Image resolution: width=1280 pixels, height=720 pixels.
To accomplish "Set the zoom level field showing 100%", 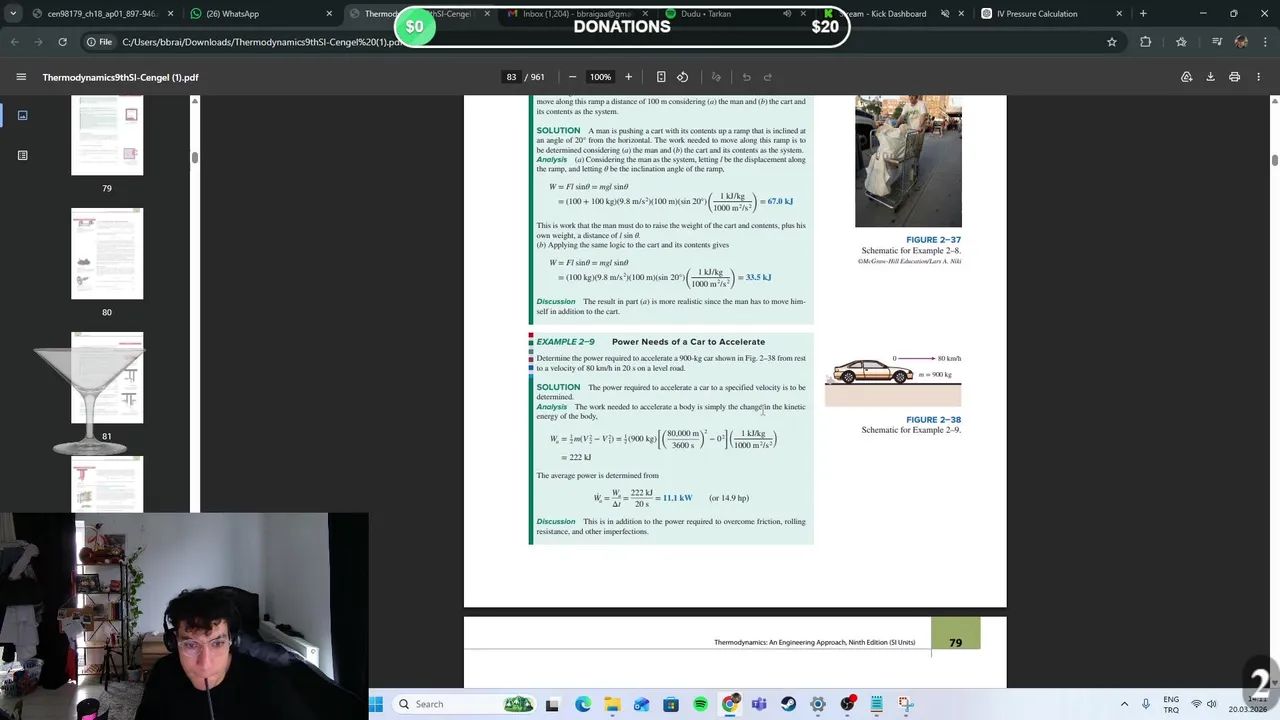I will click(600, 77).
